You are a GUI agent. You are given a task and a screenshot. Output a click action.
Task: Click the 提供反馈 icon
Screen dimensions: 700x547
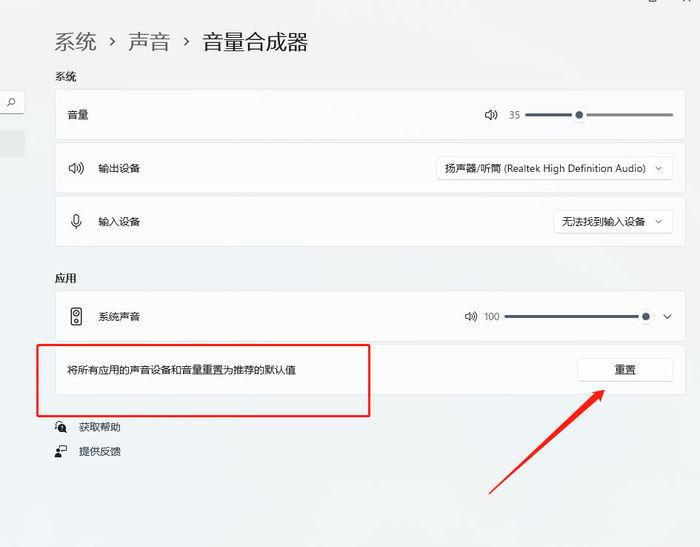coord(61,451)
